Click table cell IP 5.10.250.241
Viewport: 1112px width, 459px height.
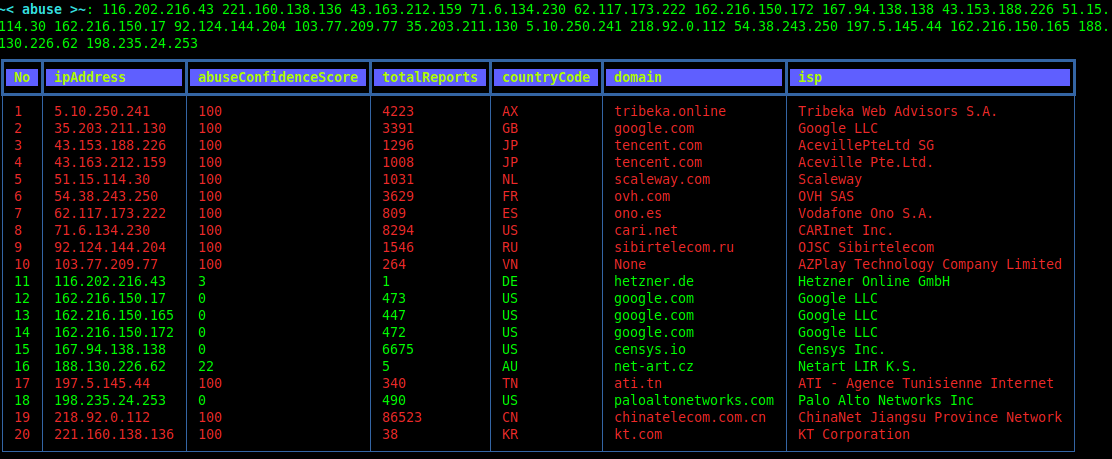pos(102,111)
